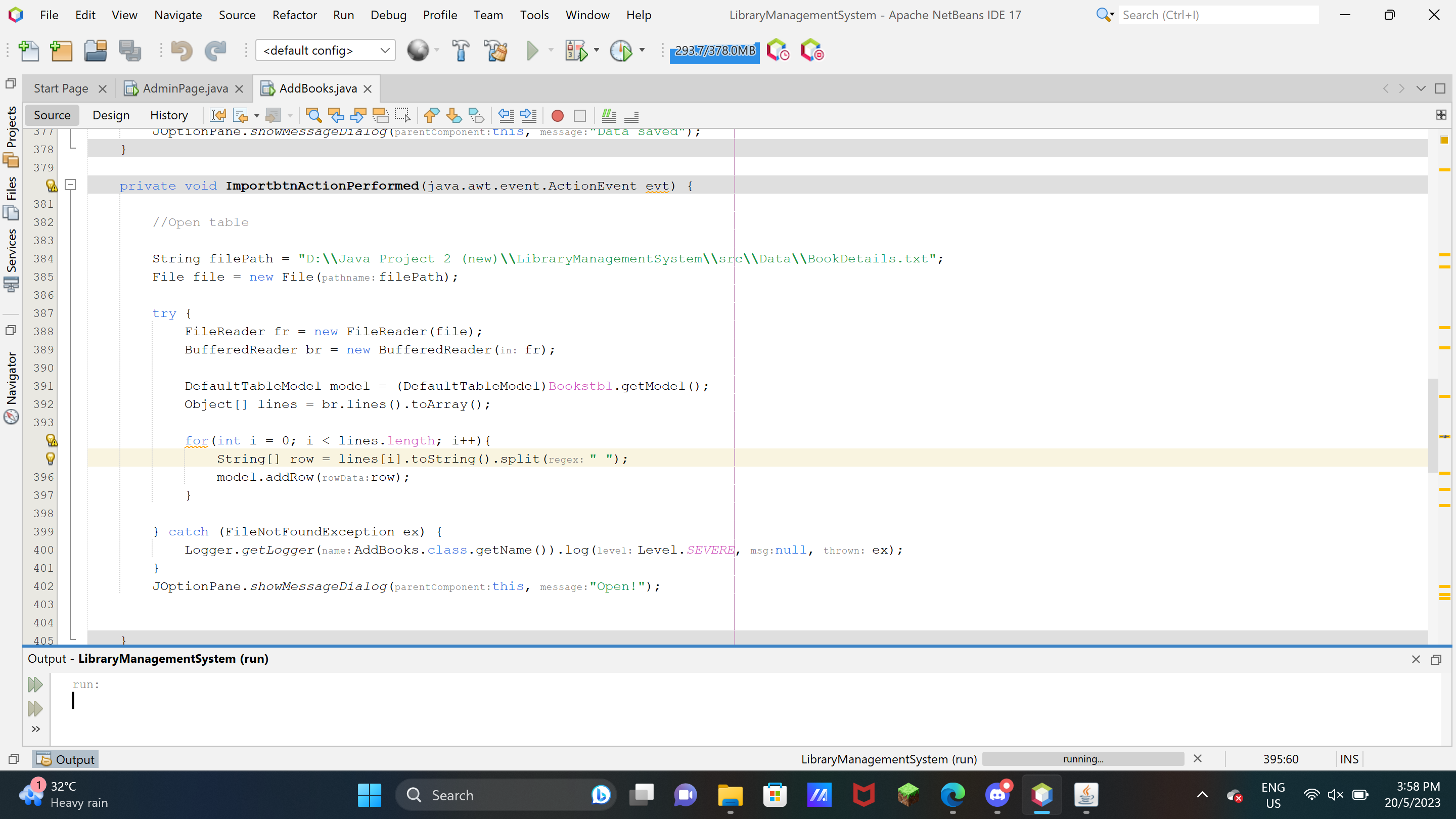The width and height of the screenshot is (1456, 819).
Task: Save all files using the Save All icon
Action: click(x=130, y=51)
